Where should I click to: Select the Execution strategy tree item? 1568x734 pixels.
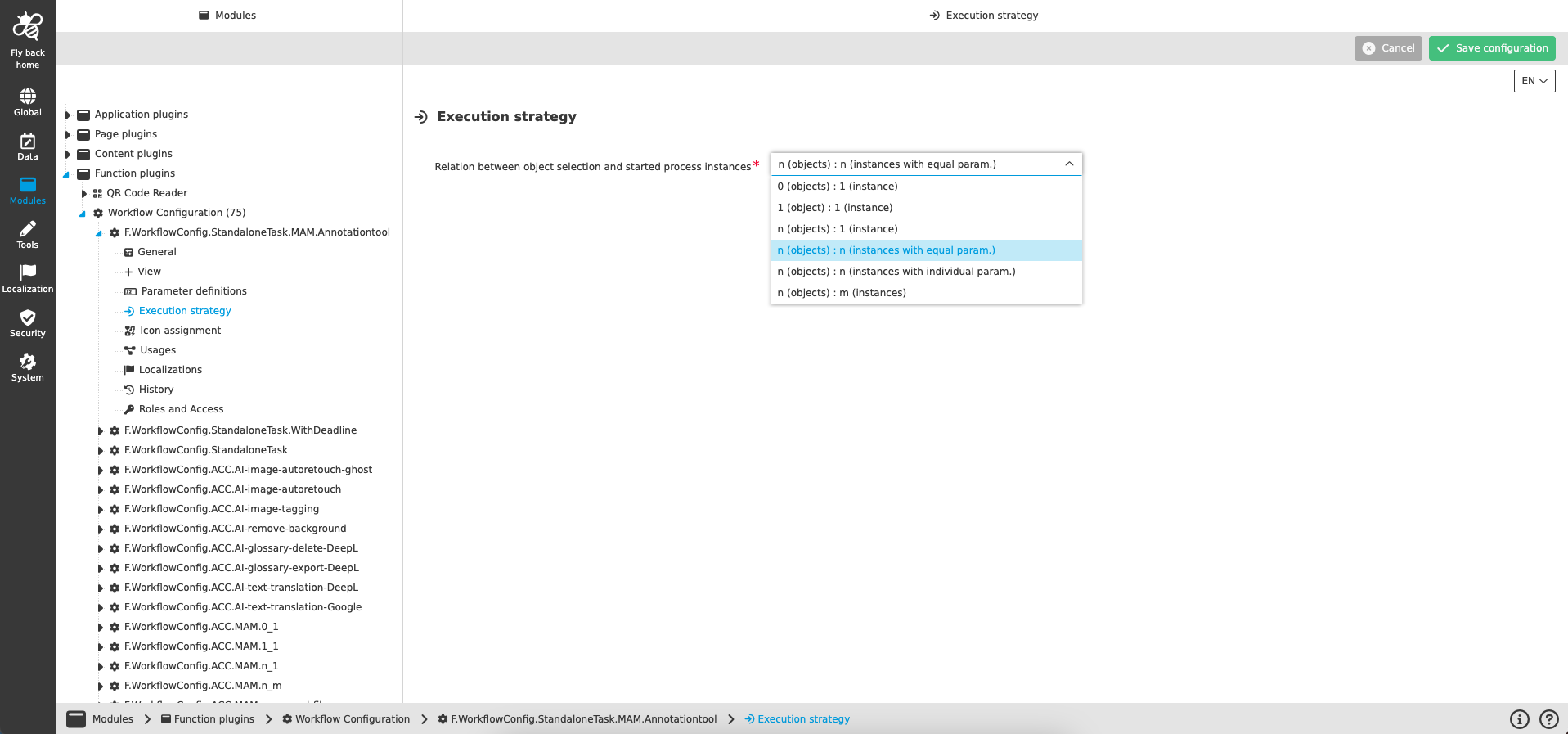185,311
